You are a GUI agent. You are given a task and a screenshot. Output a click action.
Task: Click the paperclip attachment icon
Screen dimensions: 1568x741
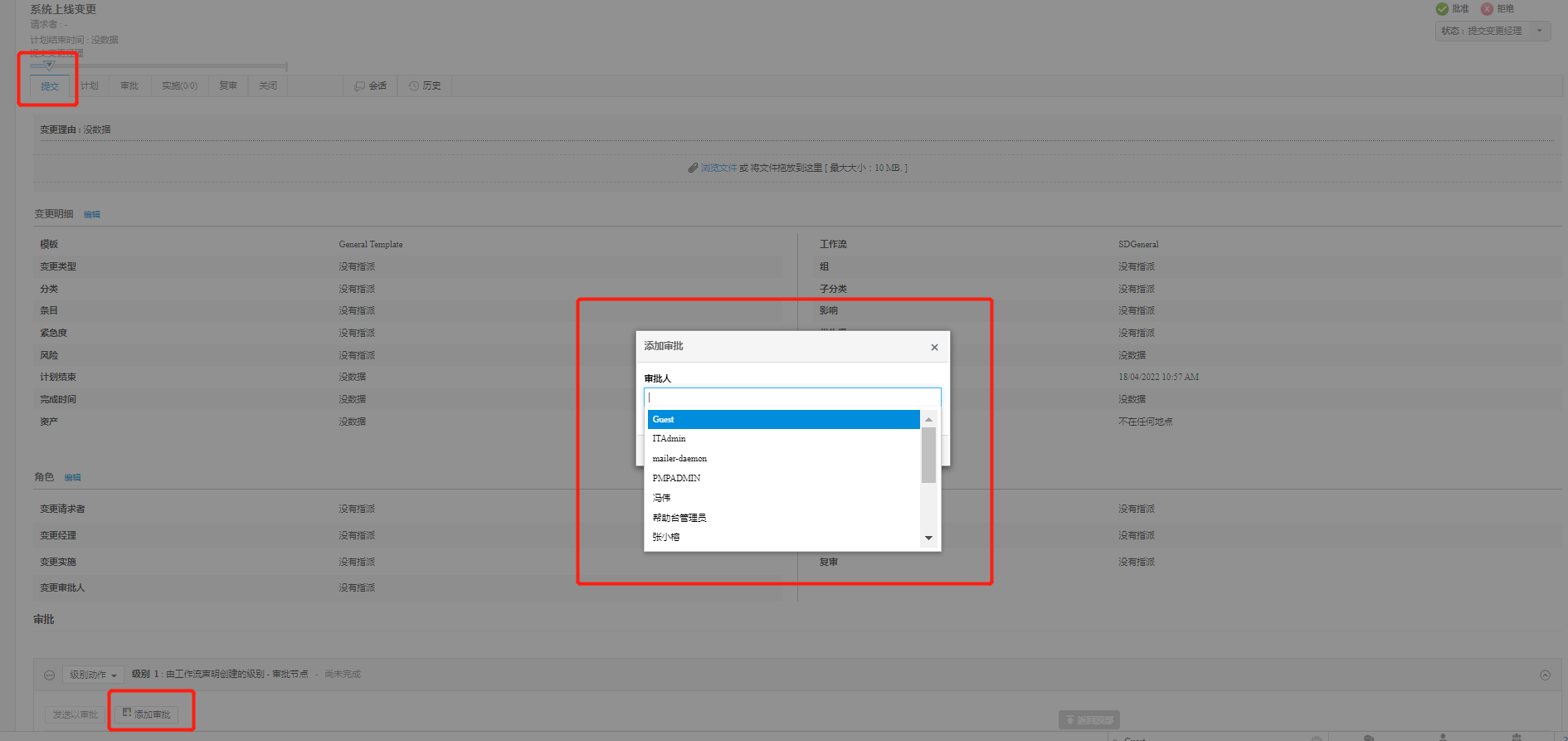693,168
